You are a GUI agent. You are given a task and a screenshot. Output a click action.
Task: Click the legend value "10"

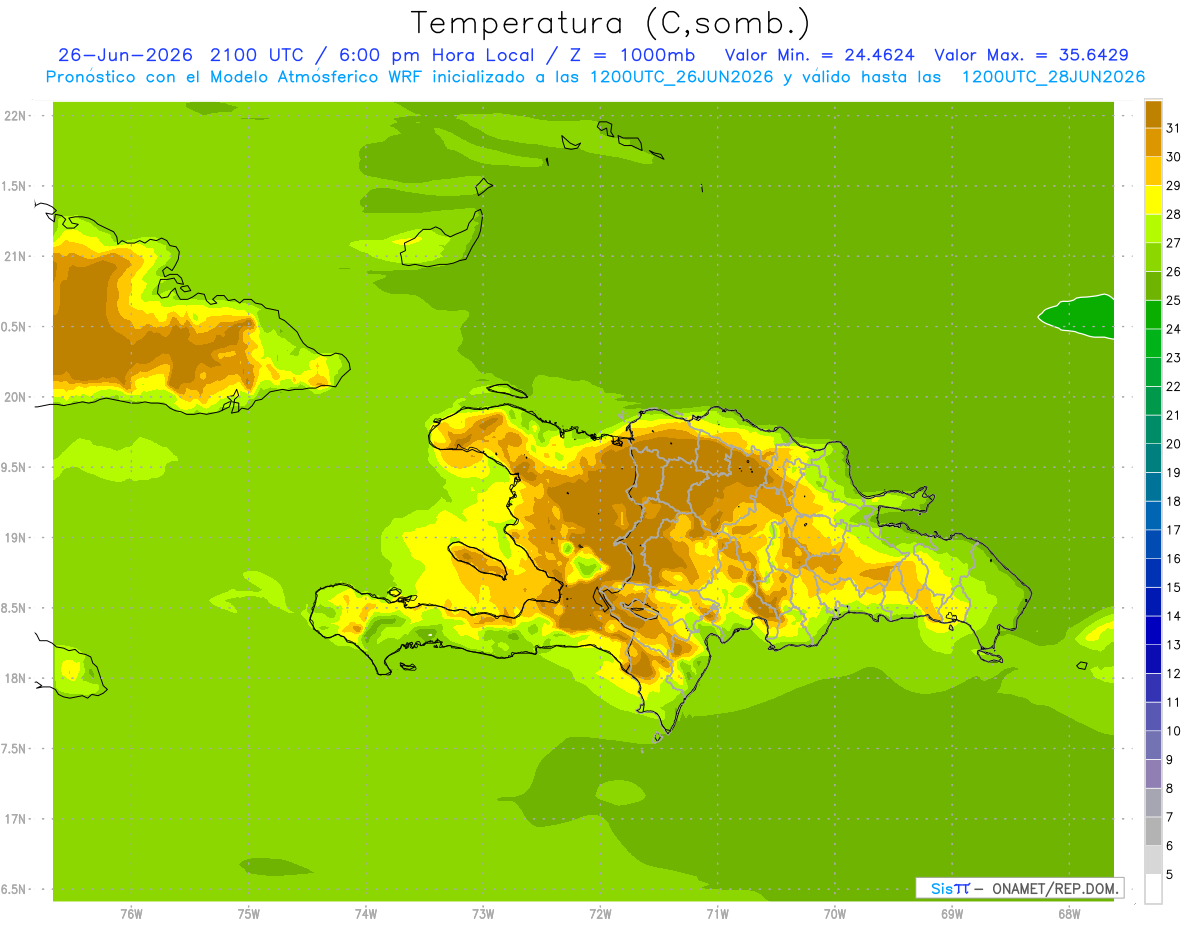[x=1173, y=731]
